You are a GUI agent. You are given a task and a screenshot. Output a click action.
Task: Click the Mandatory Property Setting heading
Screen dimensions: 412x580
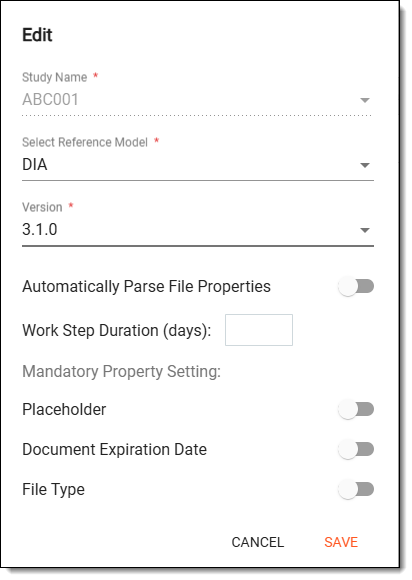pos(121,371)
